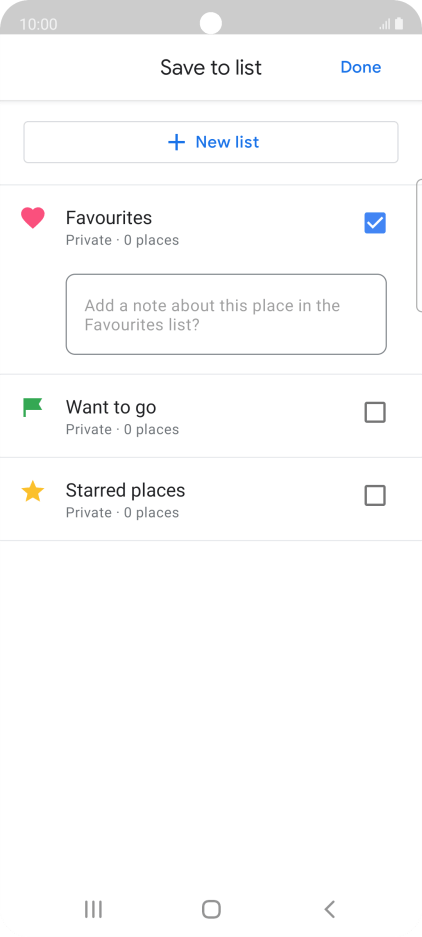Screen dimensions: 422x937
Task: Tap the back arrow in navigation bar
Action: [x=329, y=910]
